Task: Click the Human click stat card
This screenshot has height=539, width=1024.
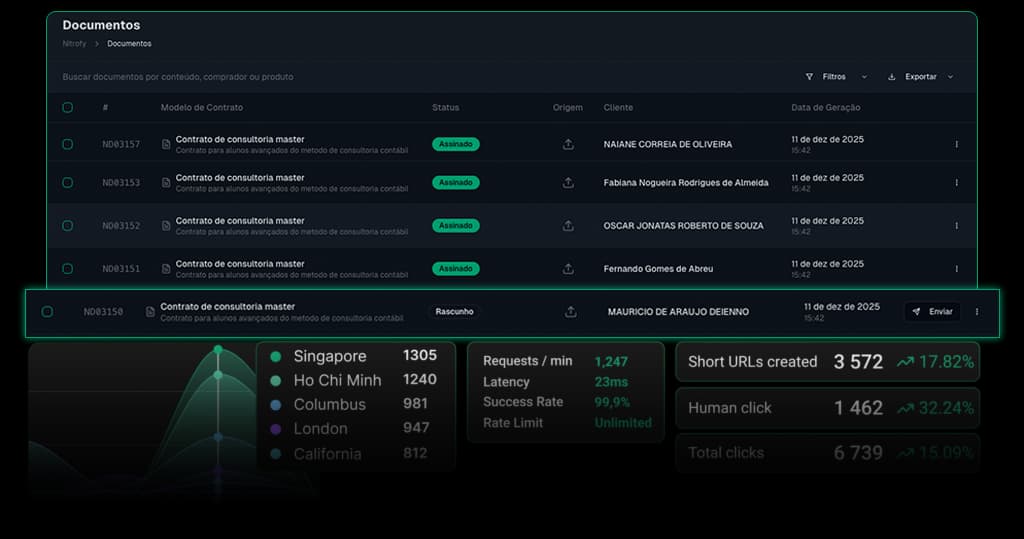Action: tap(827, 408)
